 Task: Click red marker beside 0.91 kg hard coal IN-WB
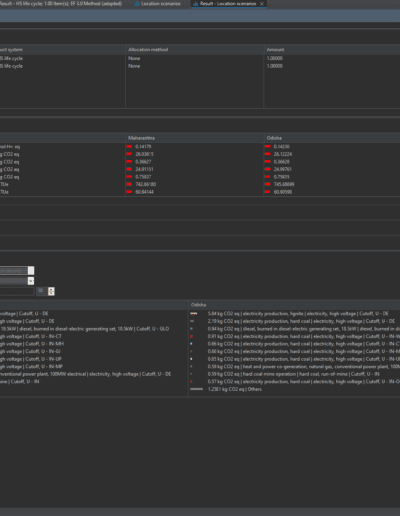pyautogui.click(x=191, y=336)
